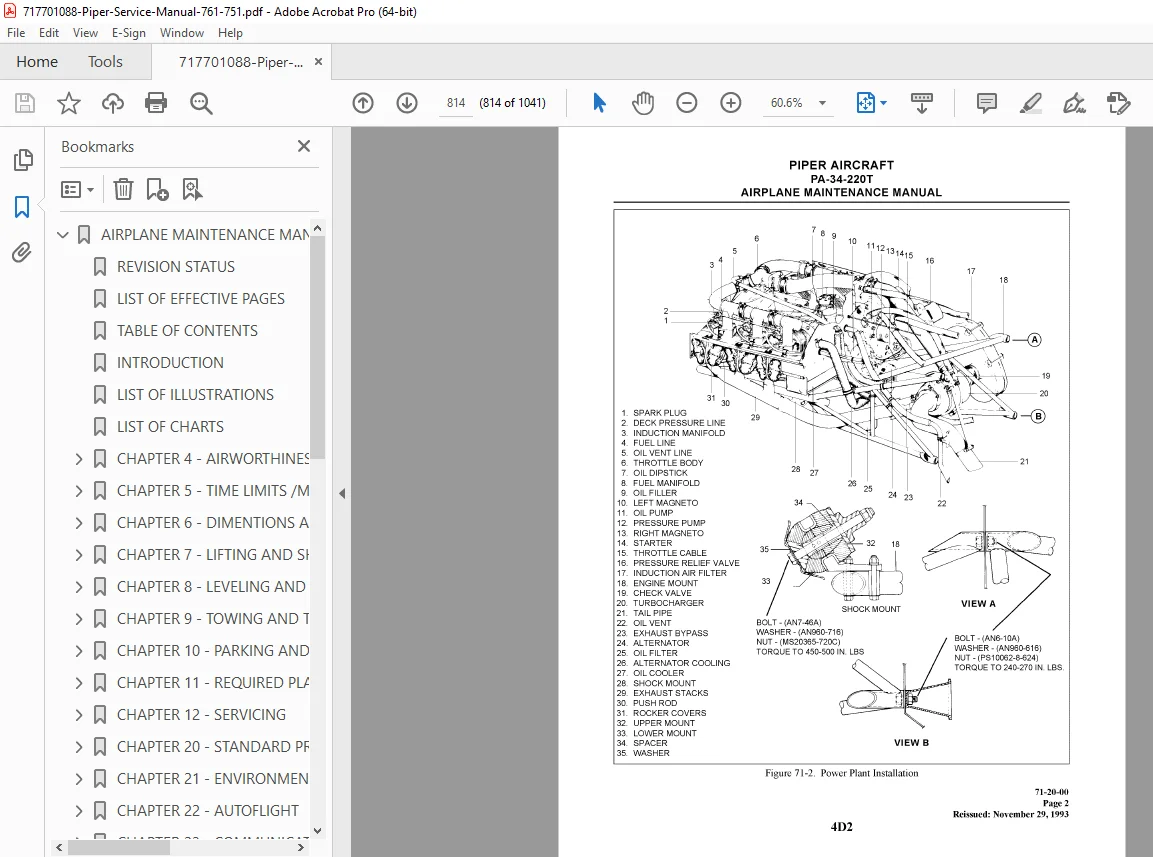Expand CHAPTER 7 - LIFTING bookmark
The height and width of the screenshot is (857, 1153).
(x=79, y=555)
